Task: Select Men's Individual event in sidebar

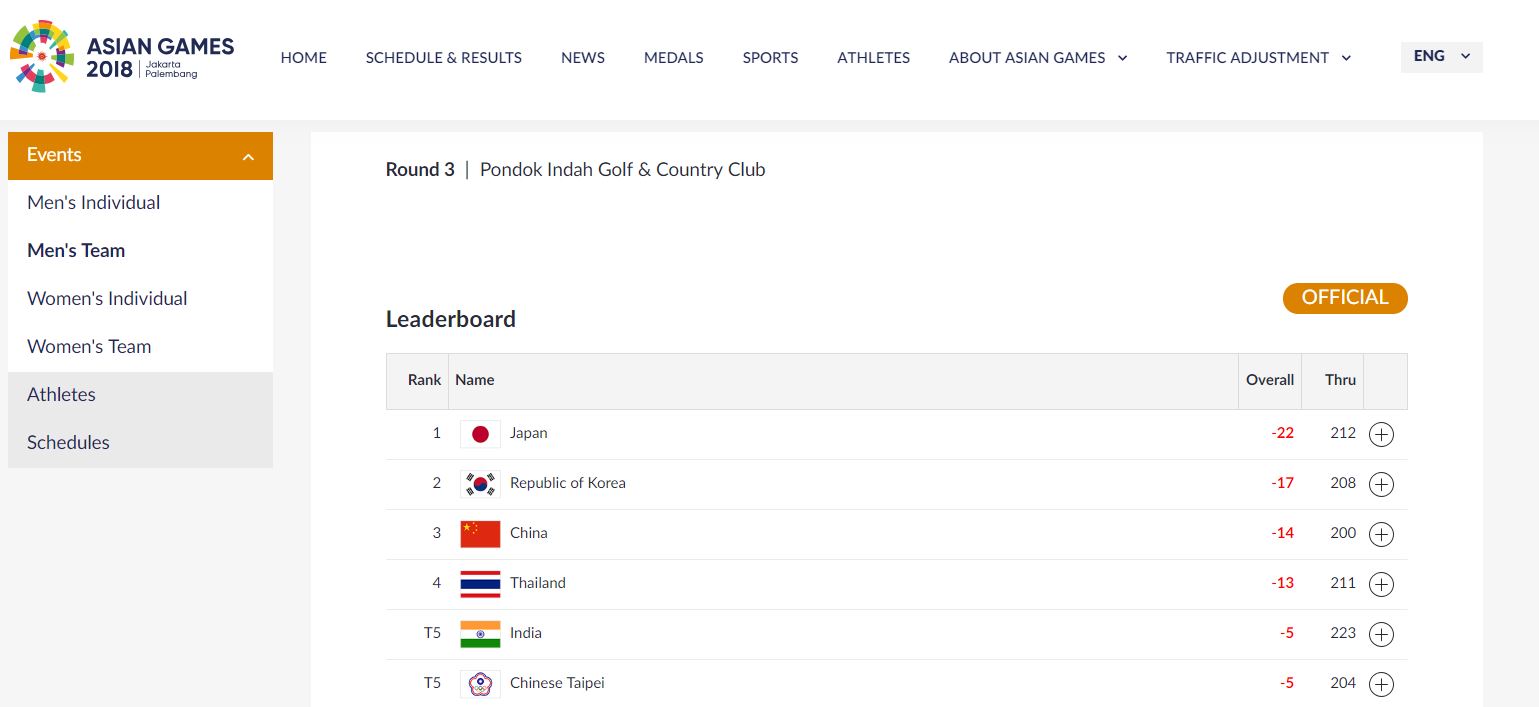Action: pyautogui.click(x=93, y=203)
